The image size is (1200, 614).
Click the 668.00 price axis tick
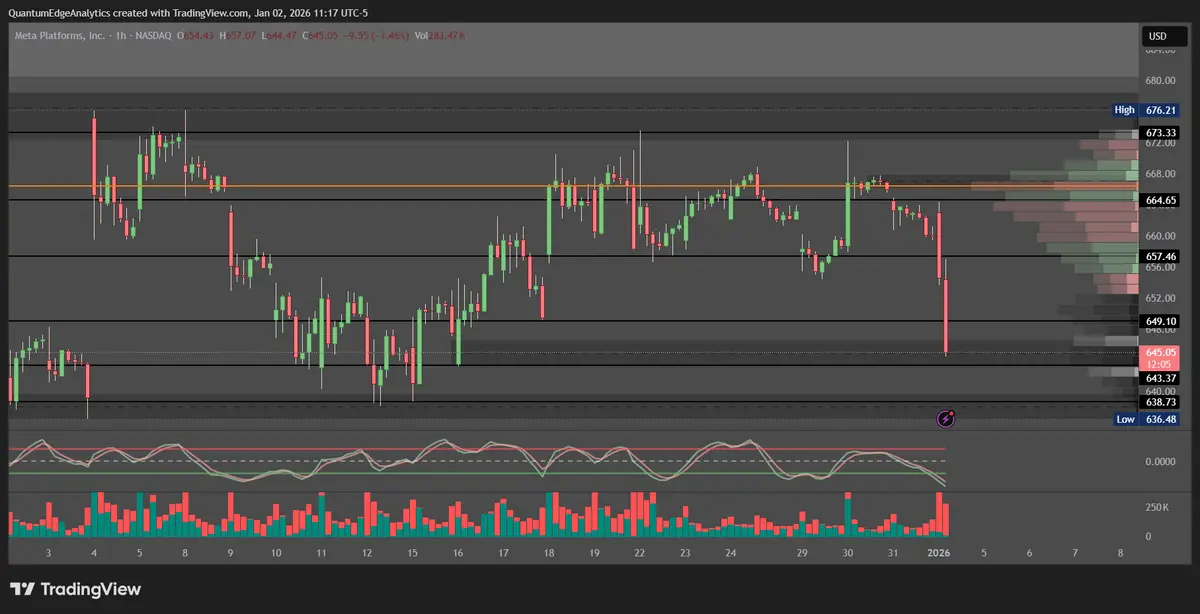pyautogui.click(x=1160, y=174)
